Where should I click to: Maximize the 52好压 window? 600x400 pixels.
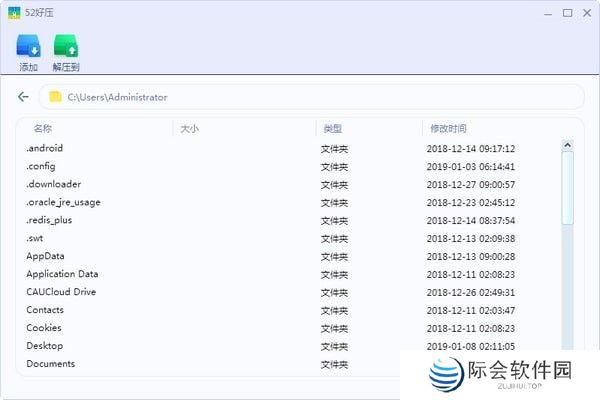click(568, 13)
